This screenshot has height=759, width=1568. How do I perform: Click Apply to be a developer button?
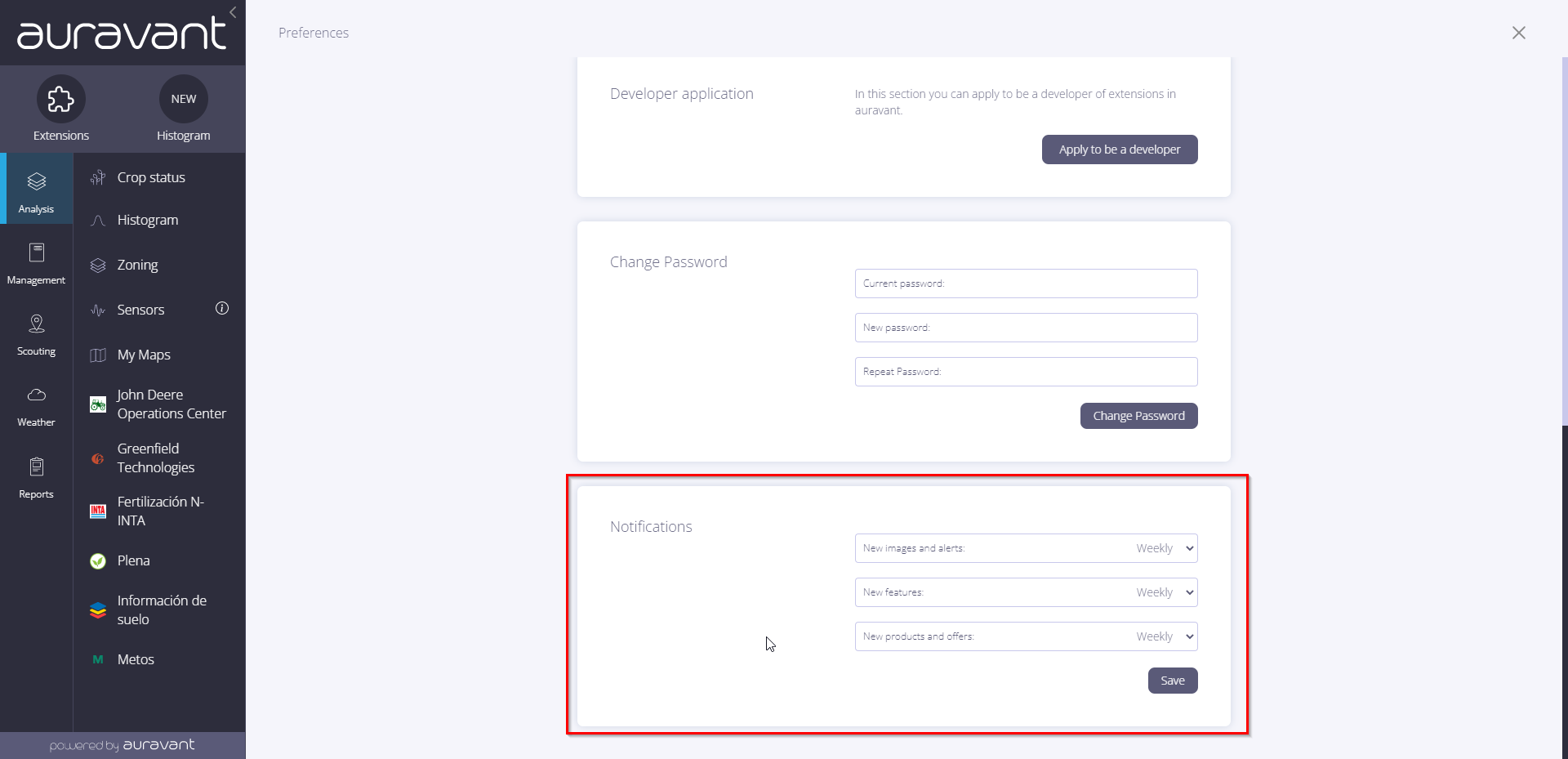(x=1120, y=150)
